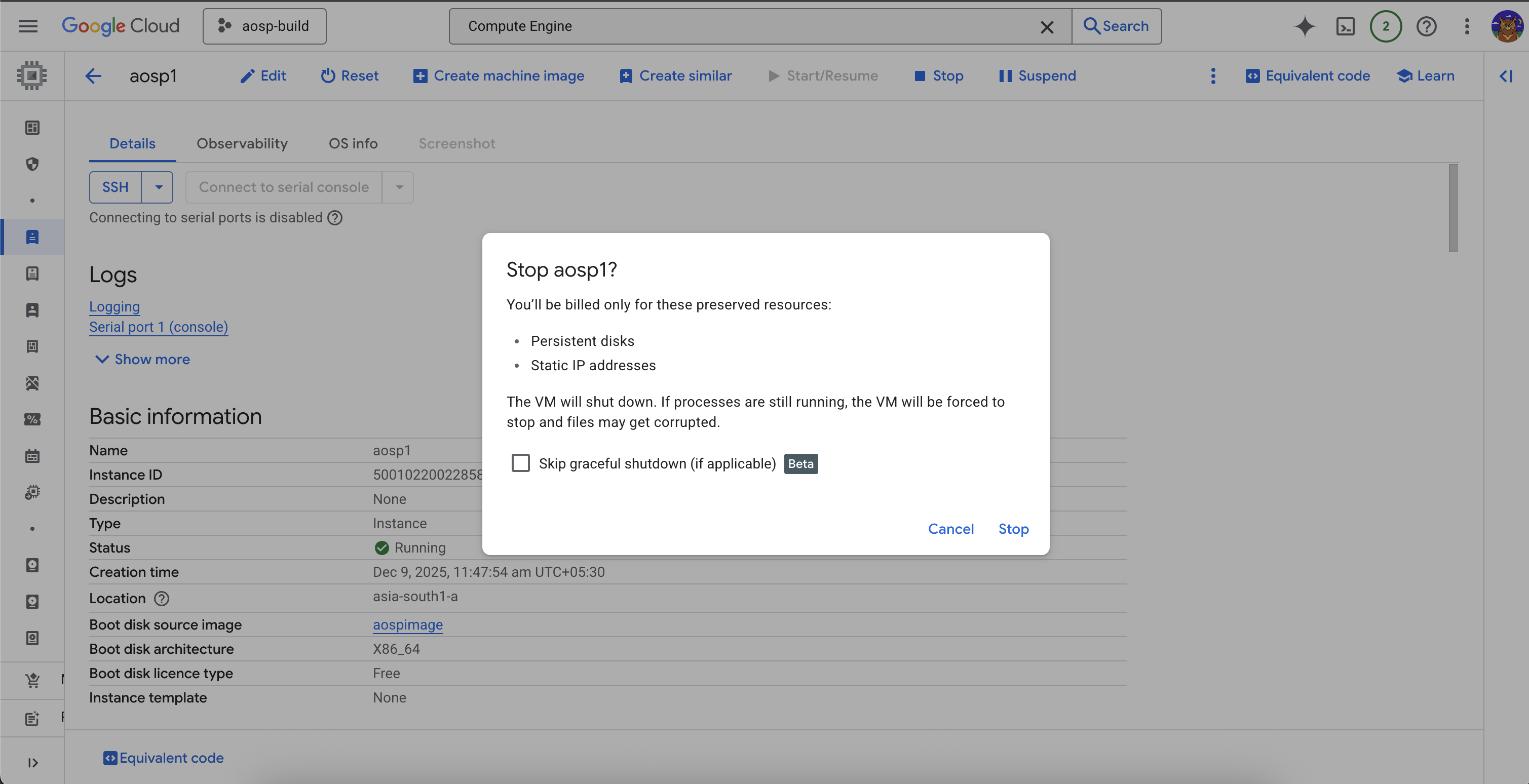Screen dimensions: 1529x784
Task: Open the Google Cloud navigation menu
Action: pyautogui.click(x=27, y=26)
